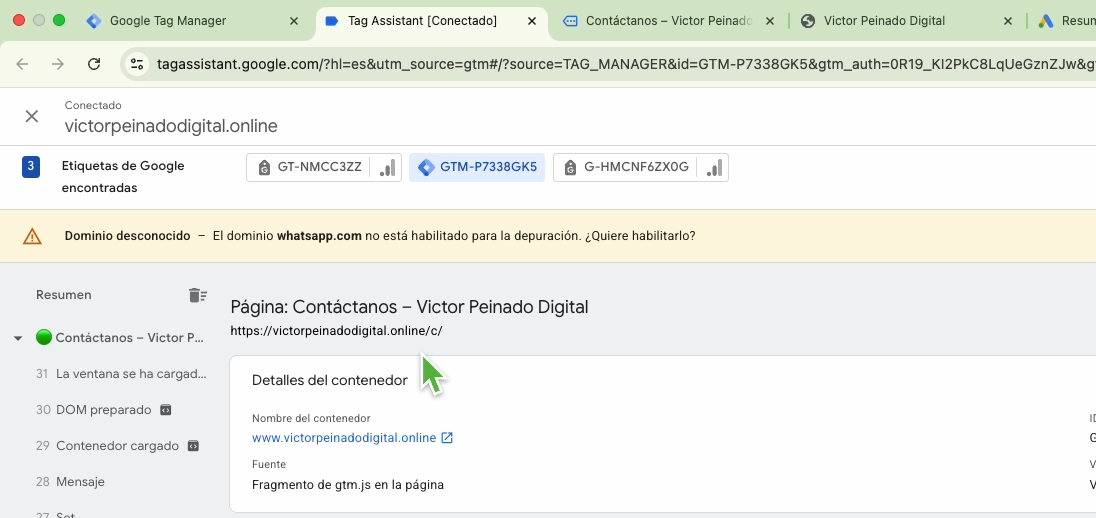Screen dimensions: 1096x518
Task: Click the Google Tag Manager tab favicon
Action: pyautogui.click(x=94, y=21)
